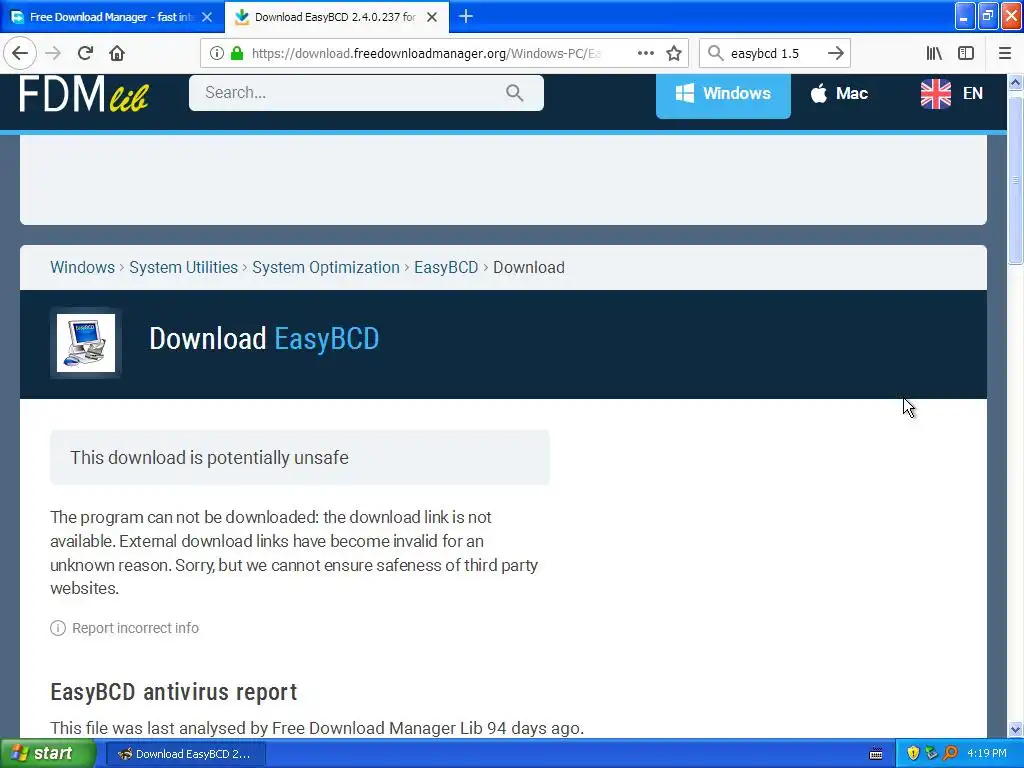Open the EasyBCD breadcrumb link

446,267
